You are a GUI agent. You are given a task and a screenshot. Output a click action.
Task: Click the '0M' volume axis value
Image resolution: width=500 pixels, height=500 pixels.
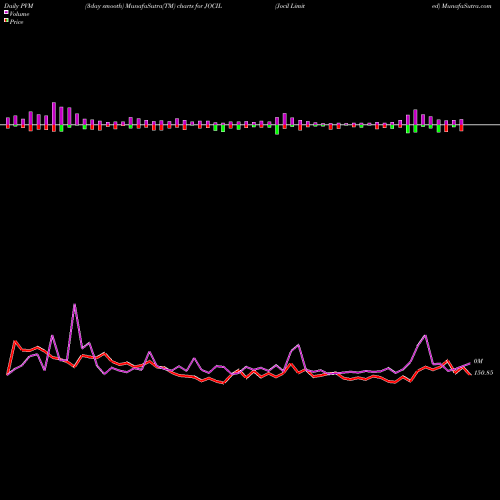coord(478,361)
